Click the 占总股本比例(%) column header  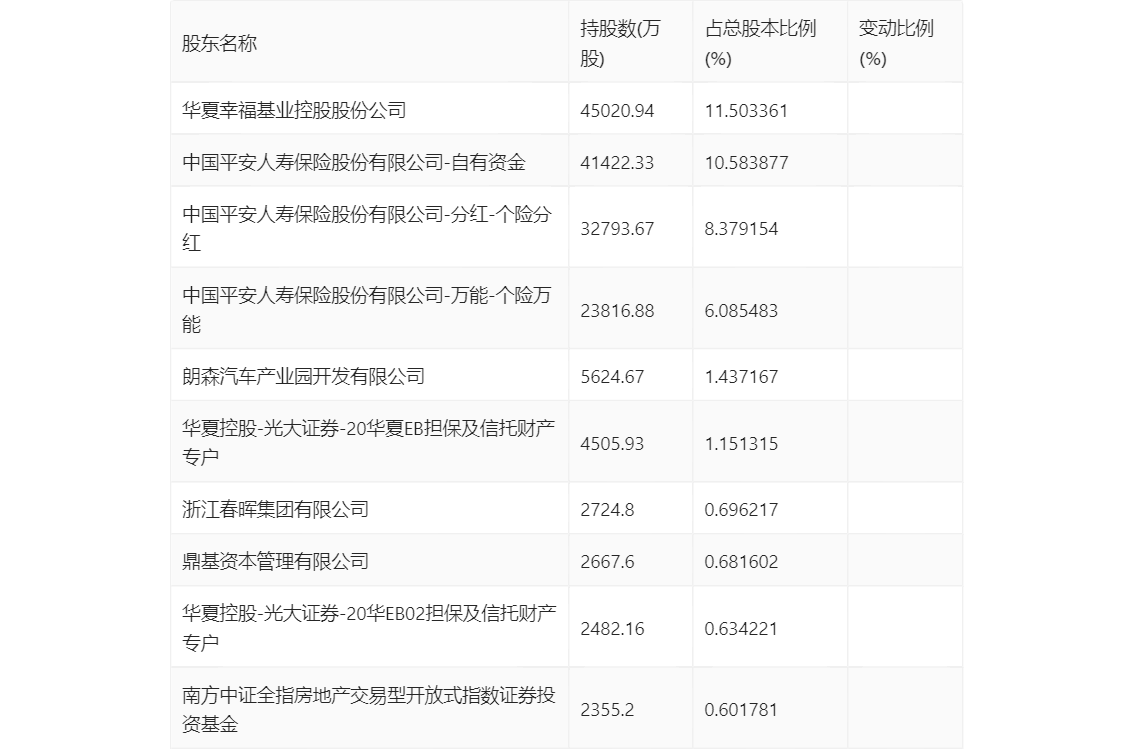pyautogui.click(x=760, y=43)
